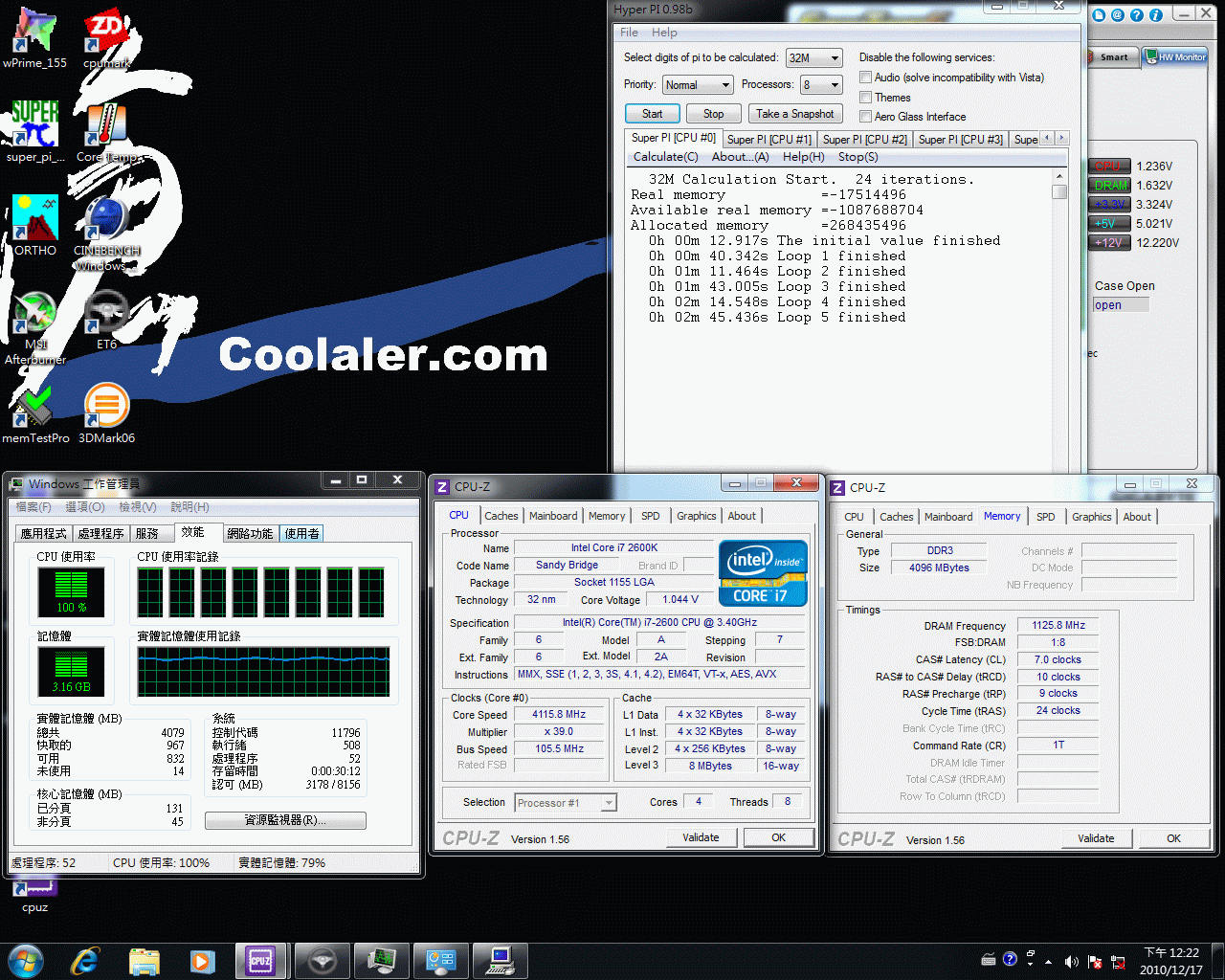Switch to SPD tab in right CPU-Z
This screenshot has height=980, width=1225.
pyautogui.click(x=1045, y=517)
